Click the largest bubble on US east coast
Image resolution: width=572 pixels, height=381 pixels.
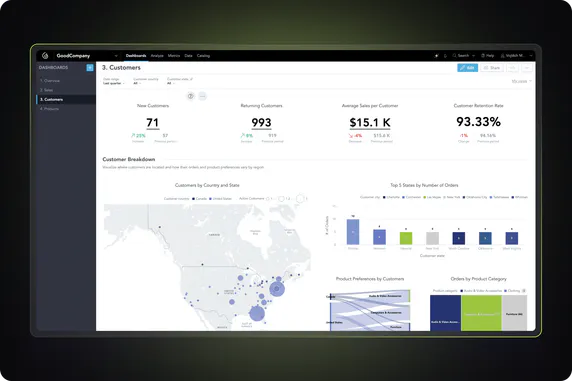[277, 289]
